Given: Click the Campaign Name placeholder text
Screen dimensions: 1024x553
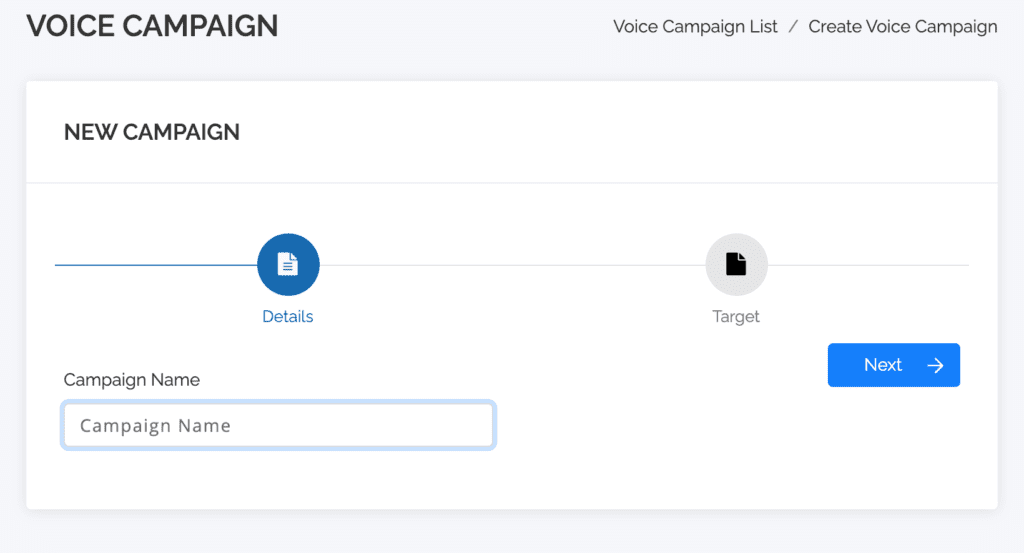Looking at the screenshot, I should pos(155,426).
